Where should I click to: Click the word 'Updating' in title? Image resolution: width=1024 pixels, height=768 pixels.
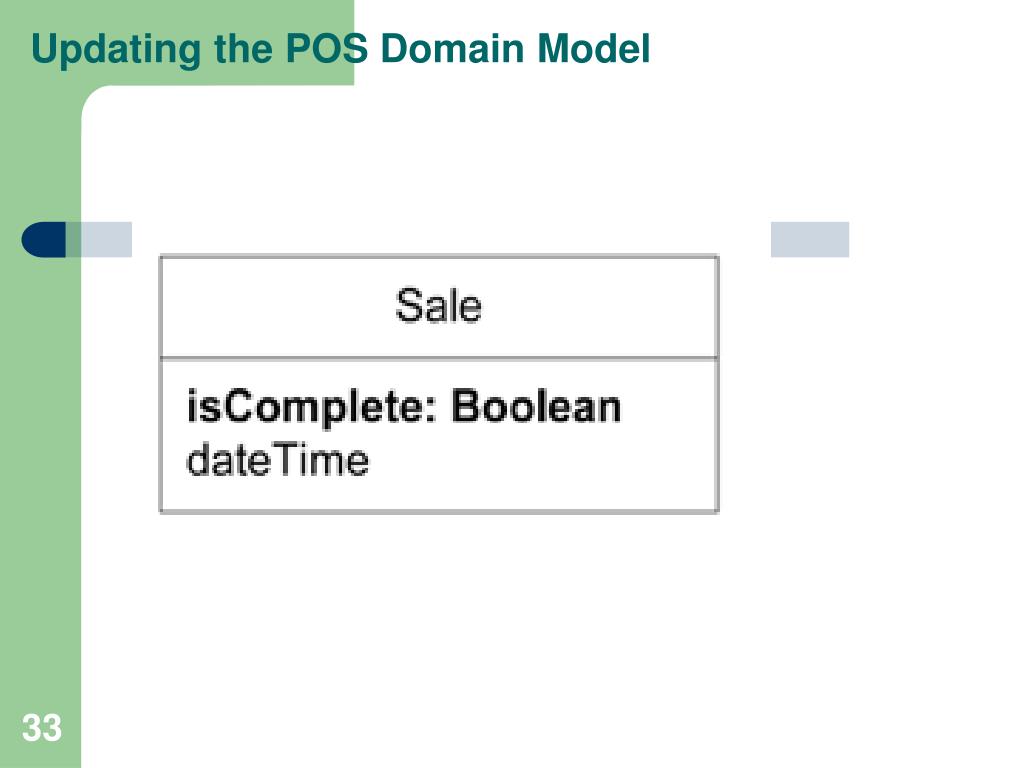click(x=116, y=50)
